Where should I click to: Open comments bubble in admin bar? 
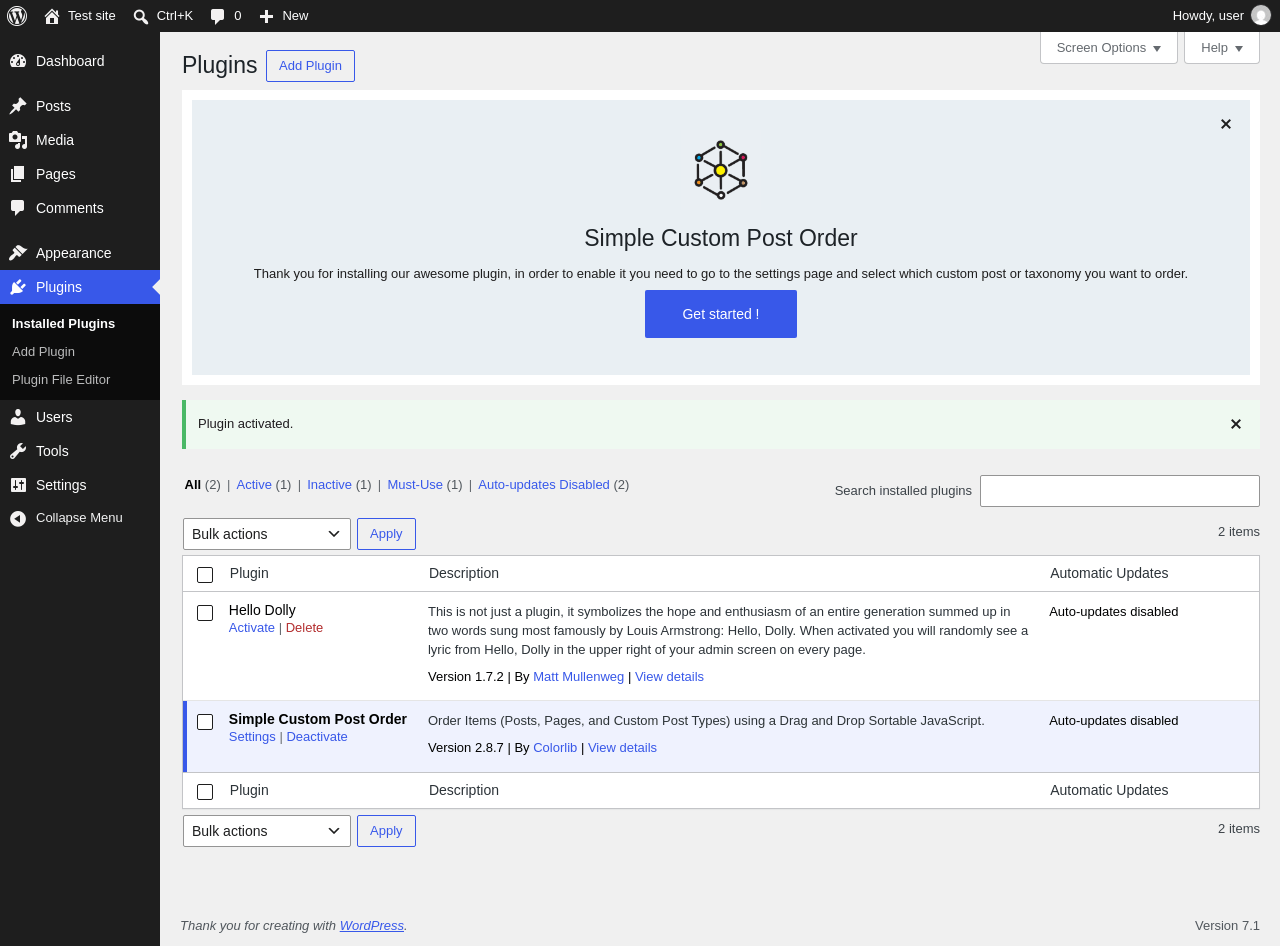218,16
